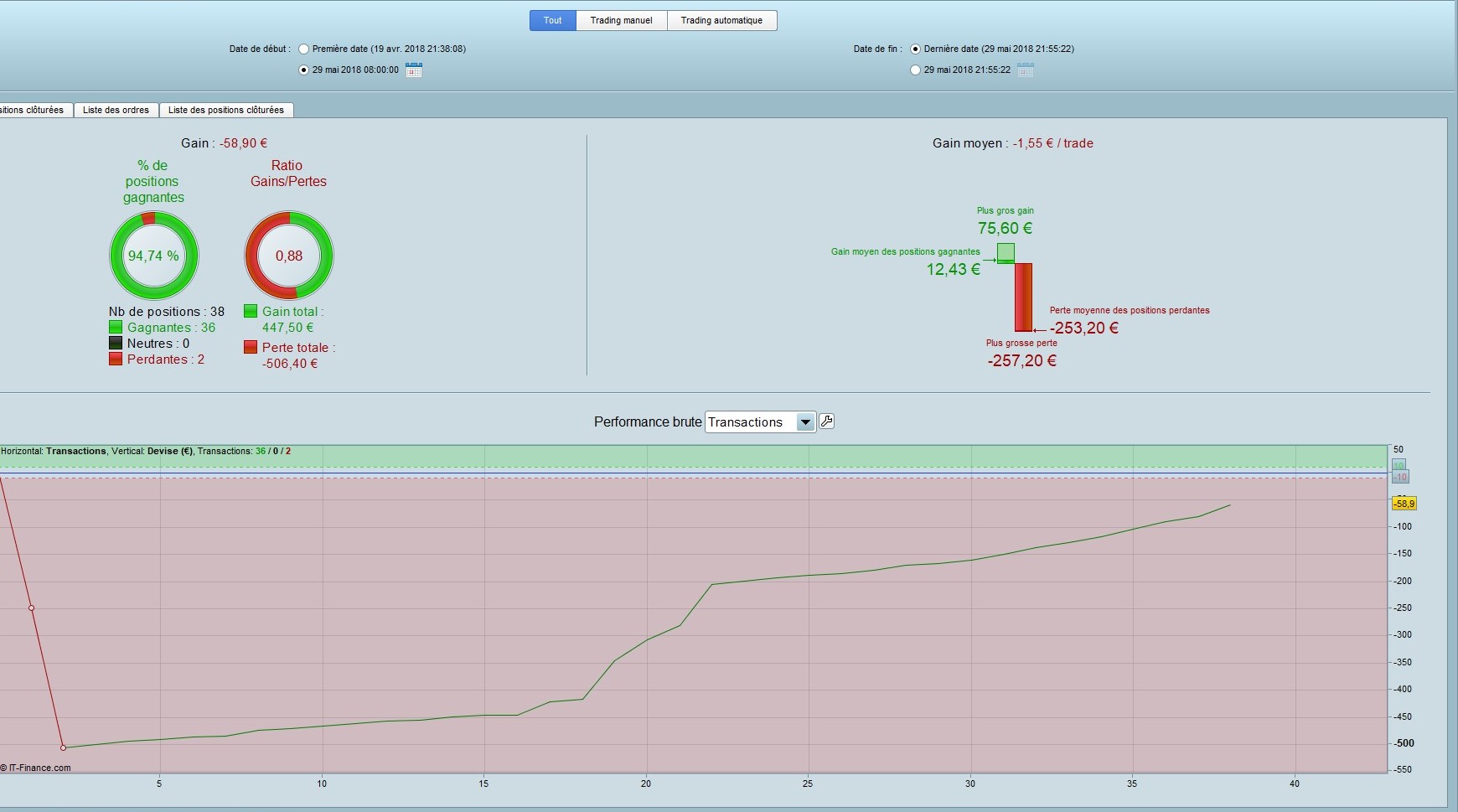Select Première date start option

(304, 49)
